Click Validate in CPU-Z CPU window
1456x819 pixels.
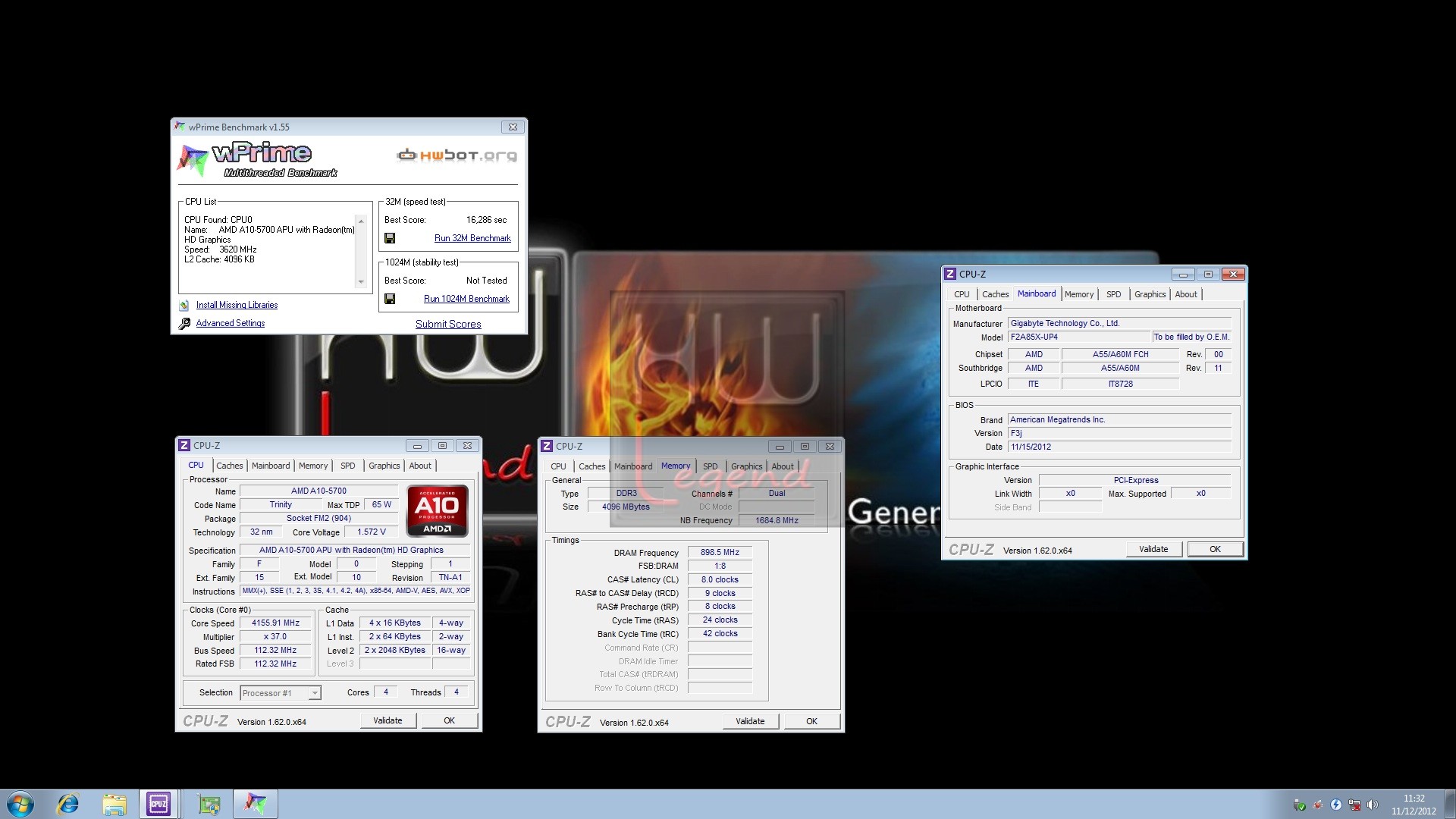click(x=388, y=720)
